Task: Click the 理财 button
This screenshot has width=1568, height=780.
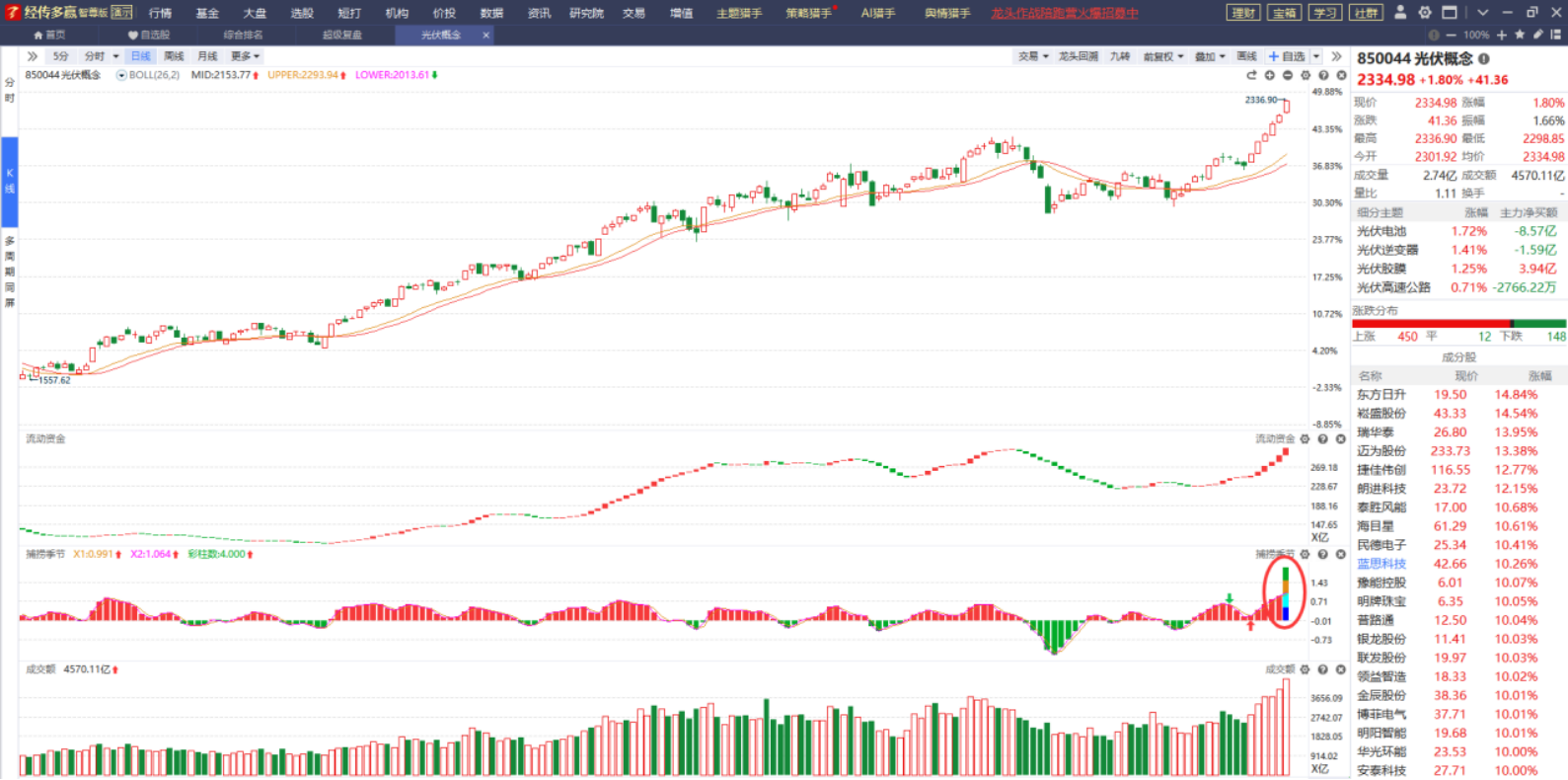Action: pyautogui.click(x=1242, y=13)
